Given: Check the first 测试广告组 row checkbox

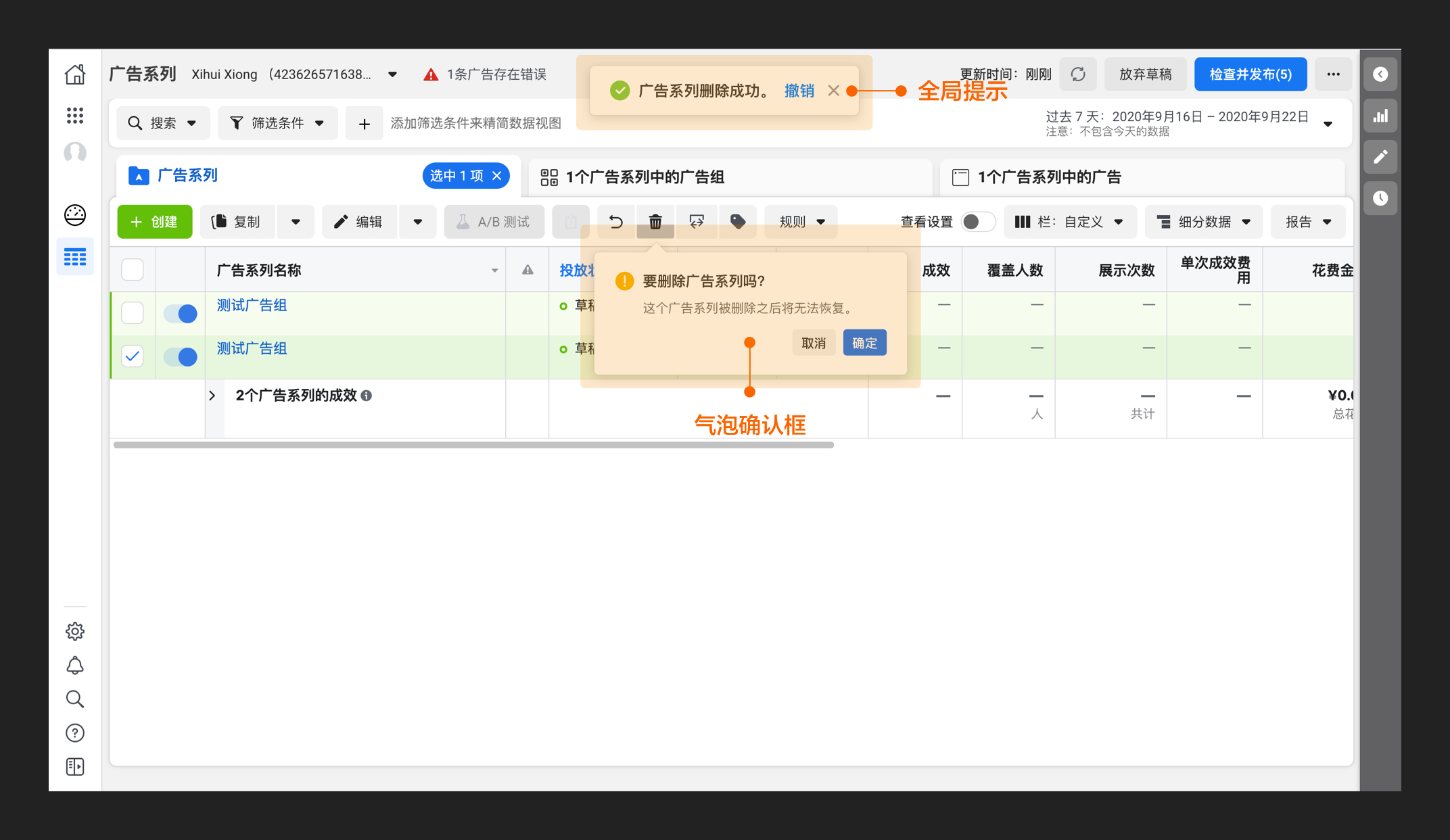Looking at the screenshot, I should coord(133,312).
